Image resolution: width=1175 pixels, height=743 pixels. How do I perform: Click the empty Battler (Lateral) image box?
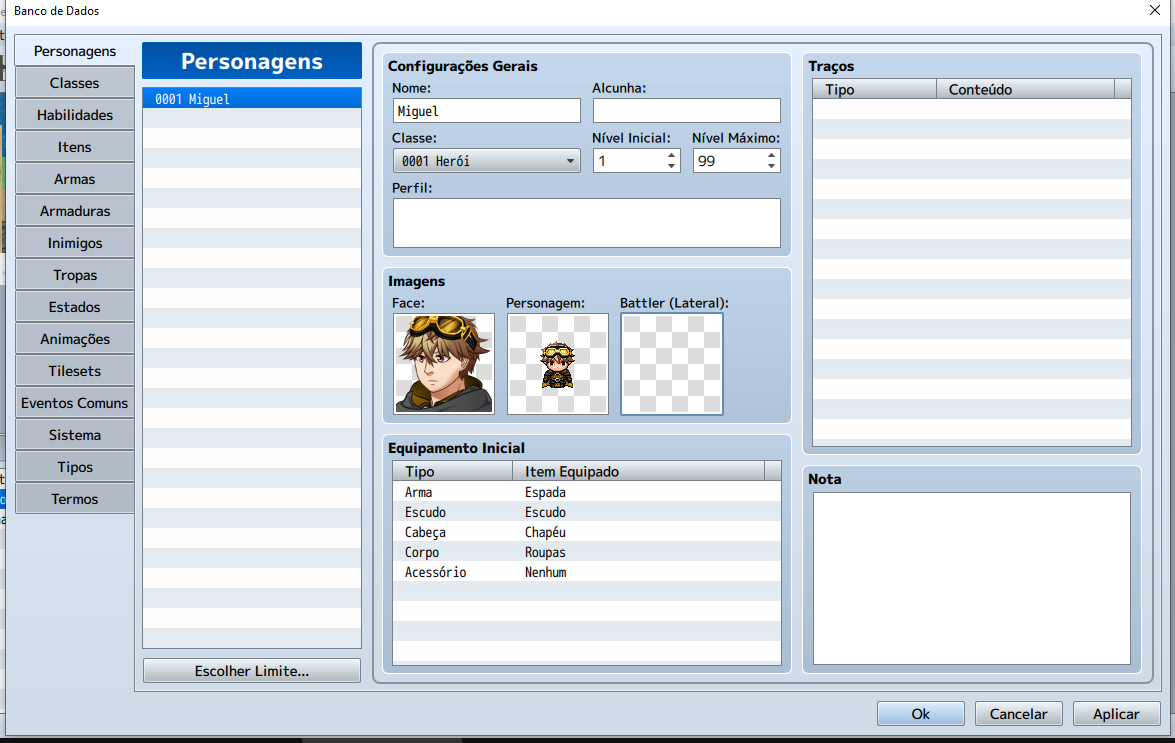click(x=671, y=363)
